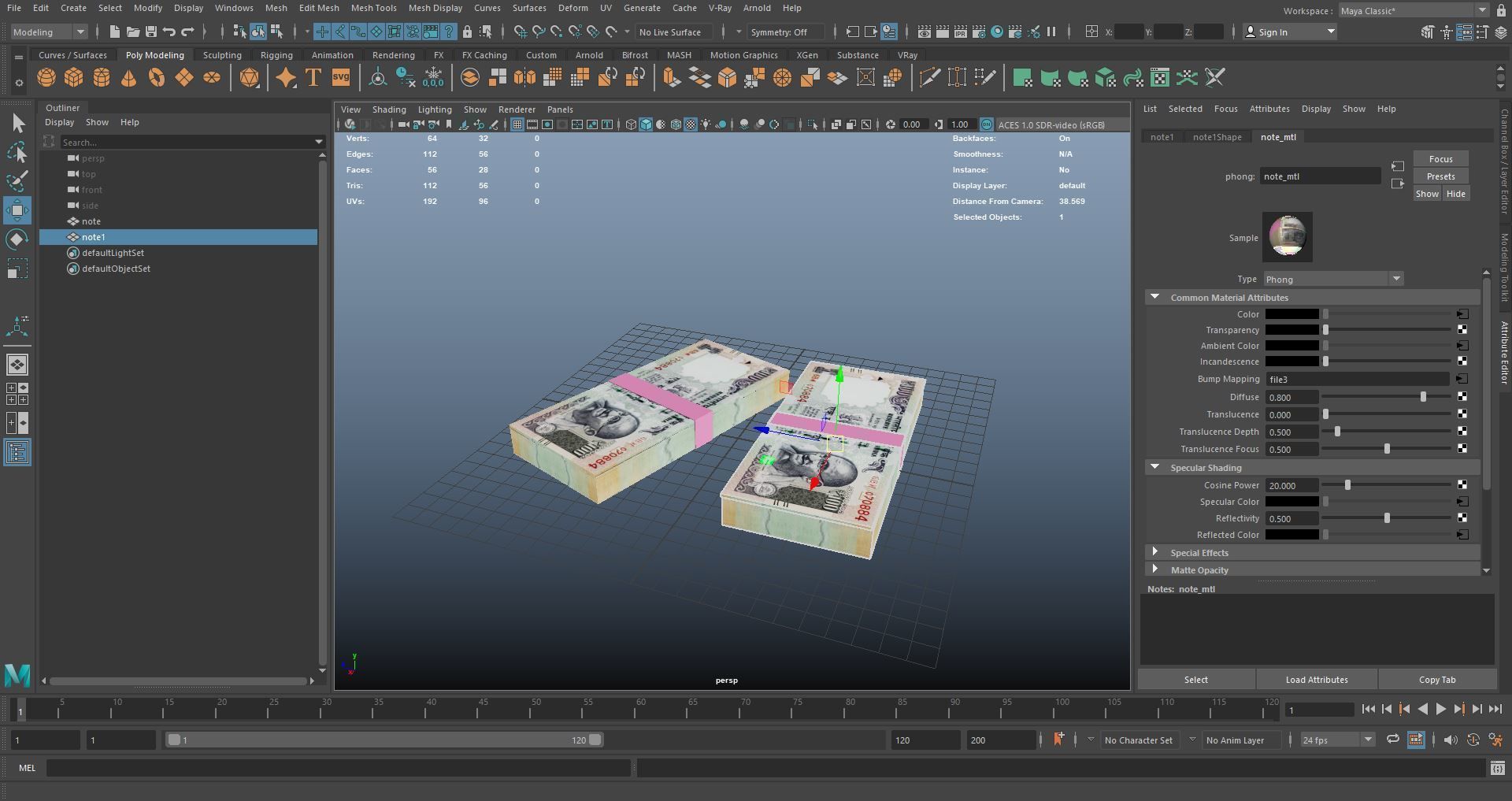Screen dimensions: 1512x801
Task: Toggle the Outliner panel layout icon
Action: (x=17, y=452)
